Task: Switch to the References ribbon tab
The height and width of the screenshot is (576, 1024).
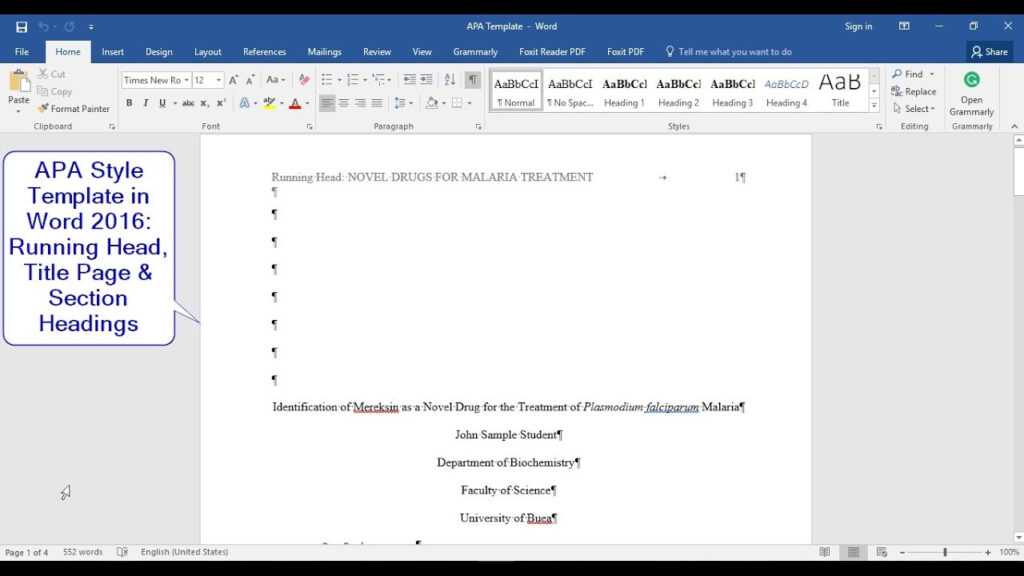Action: 264,51
